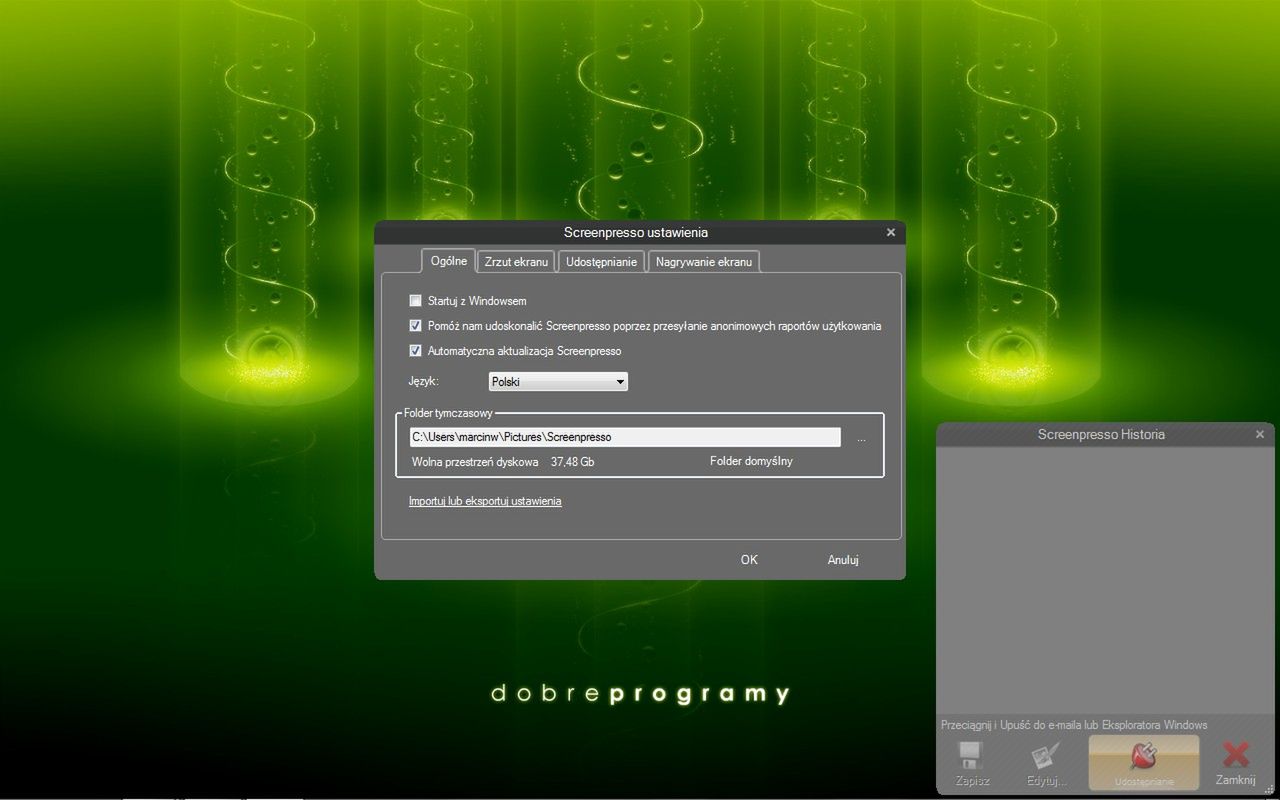Click the free disk space value 37,48 Gb

572,462
